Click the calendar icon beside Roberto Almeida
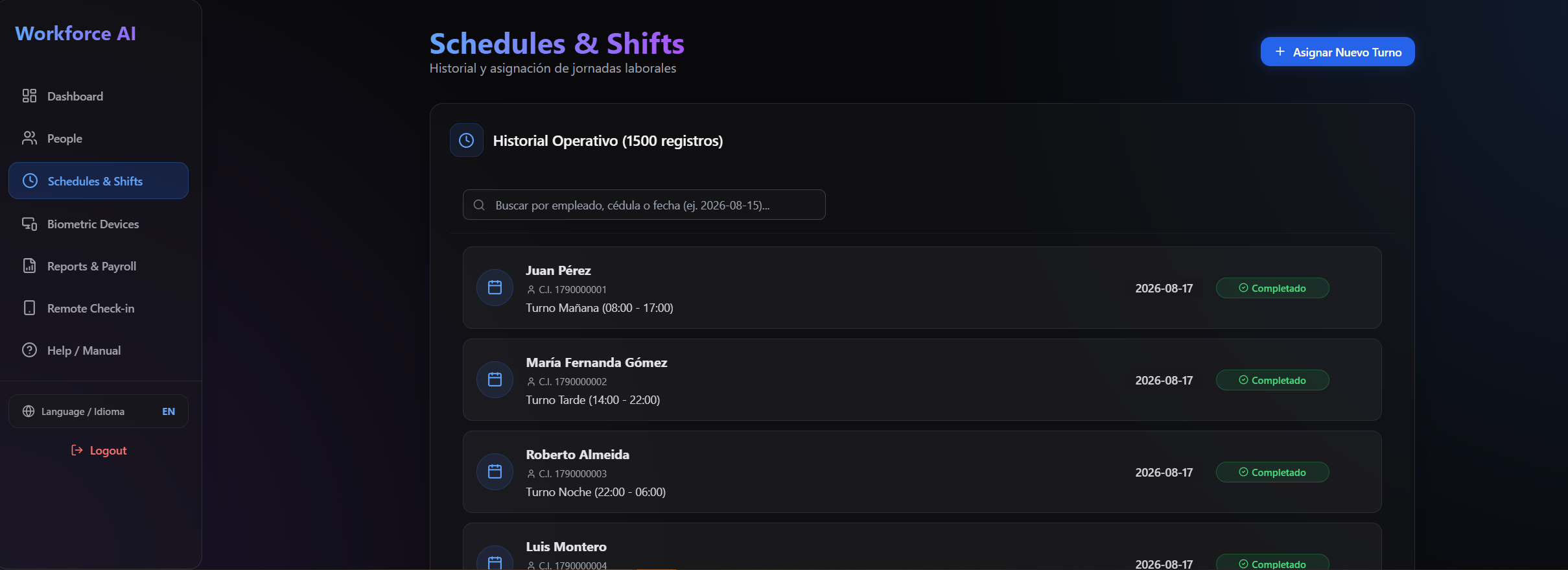This screenshot has width=1568, height=570. click(x=495, y=471)
